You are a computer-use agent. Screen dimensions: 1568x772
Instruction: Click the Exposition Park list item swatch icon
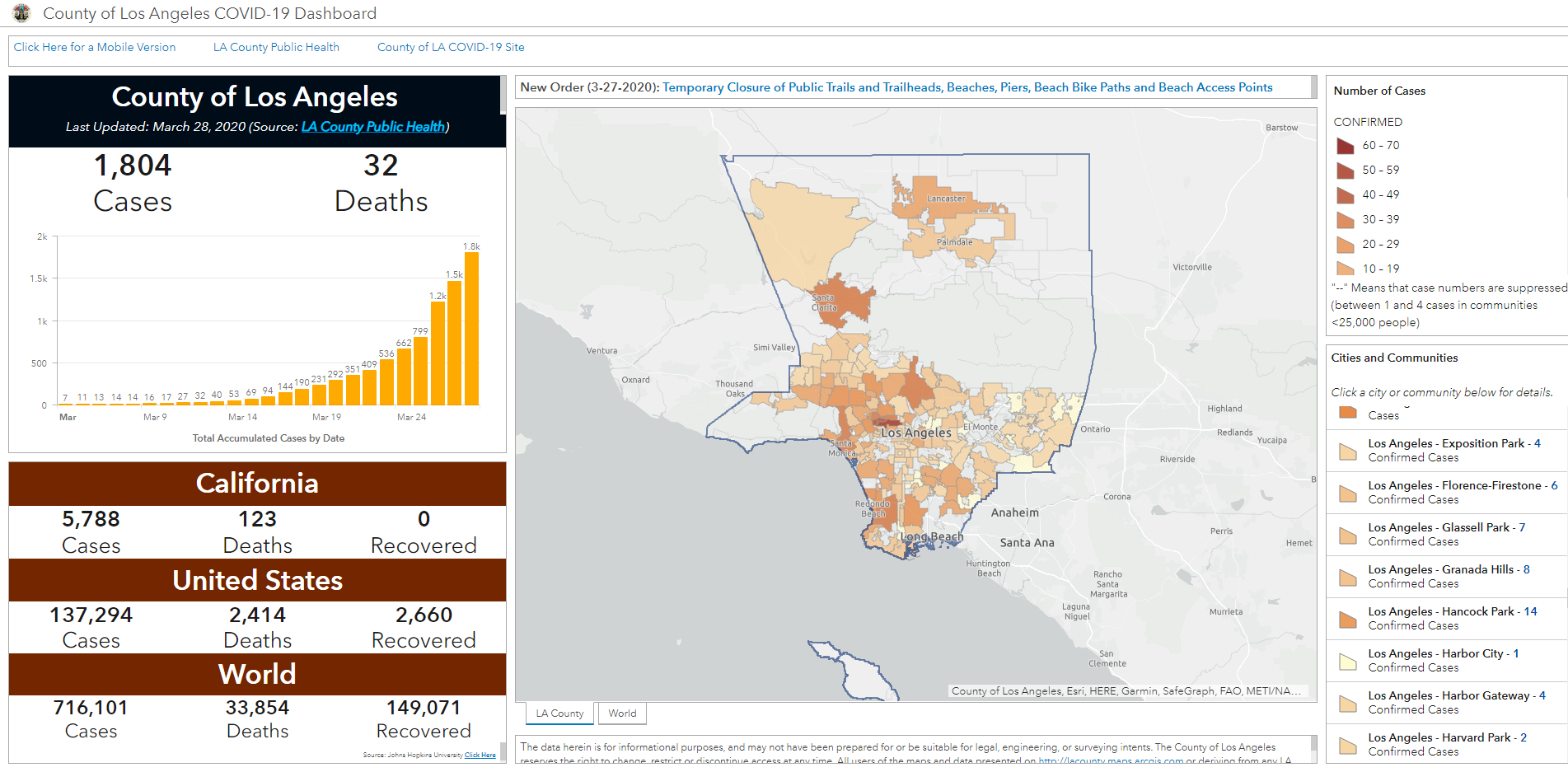(x=1348, y=451)
